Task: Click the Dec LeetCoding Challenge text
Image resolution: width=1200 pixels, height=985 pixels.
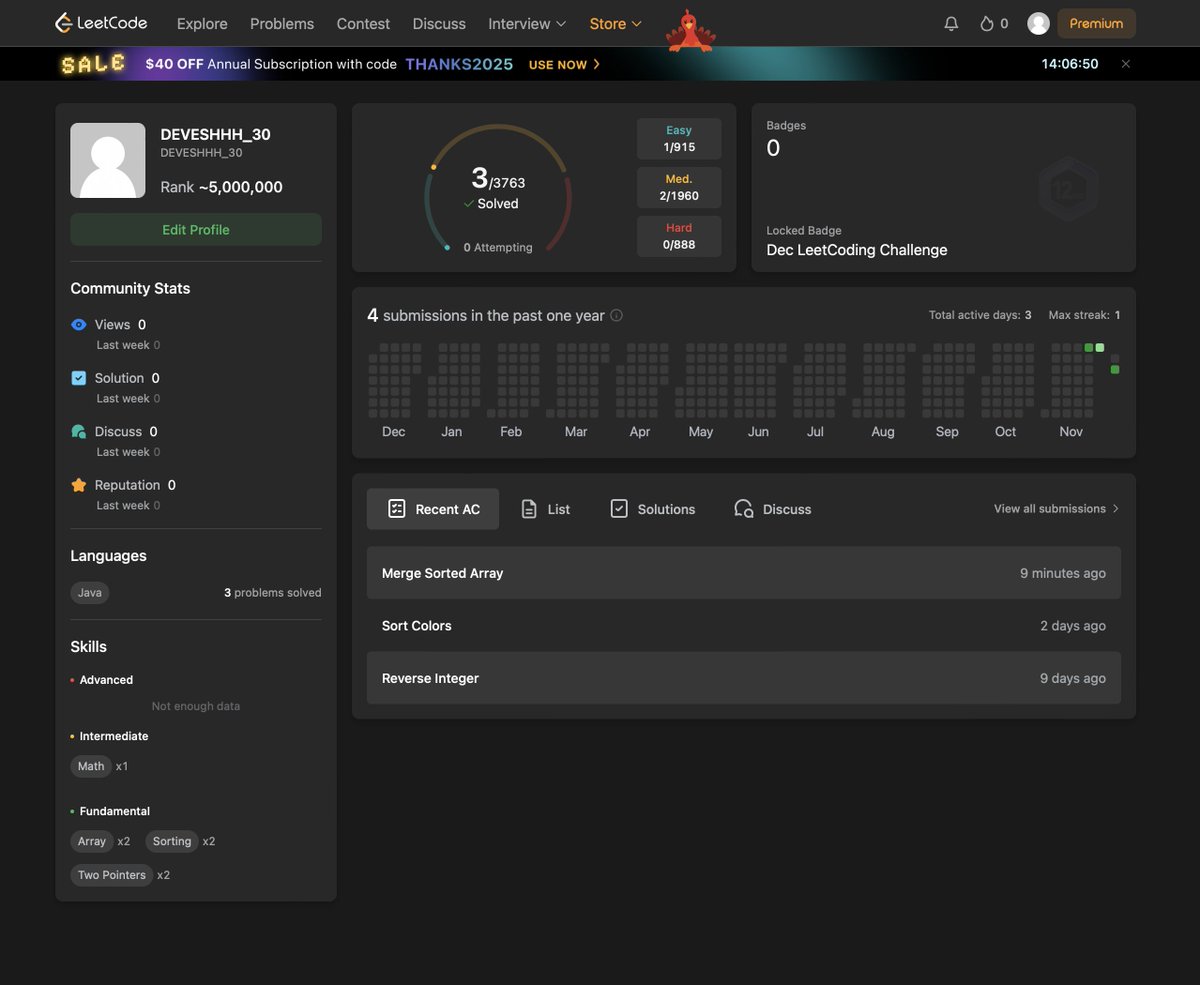Action: pyautogui.click(x=857, y=250)
